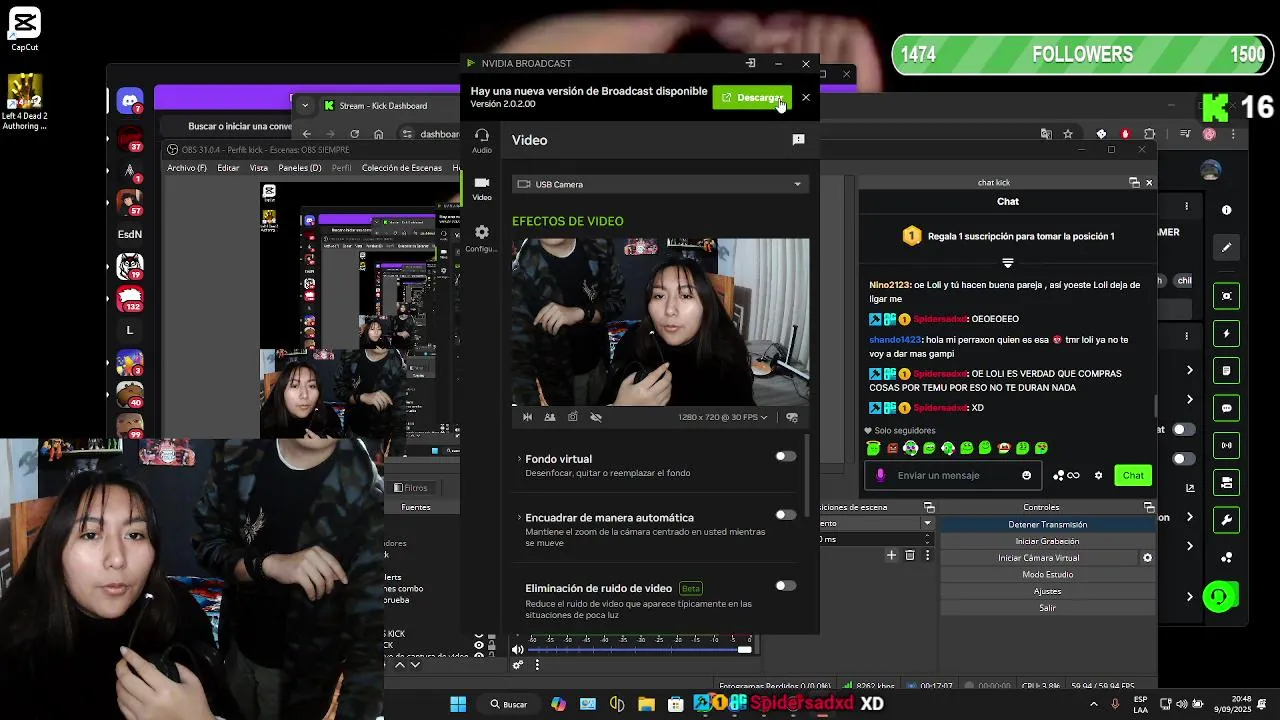The width and height of the screenshot is (1280, 720).
Task: Click the purple microphone icon in chat field
Action: [880, 475]
